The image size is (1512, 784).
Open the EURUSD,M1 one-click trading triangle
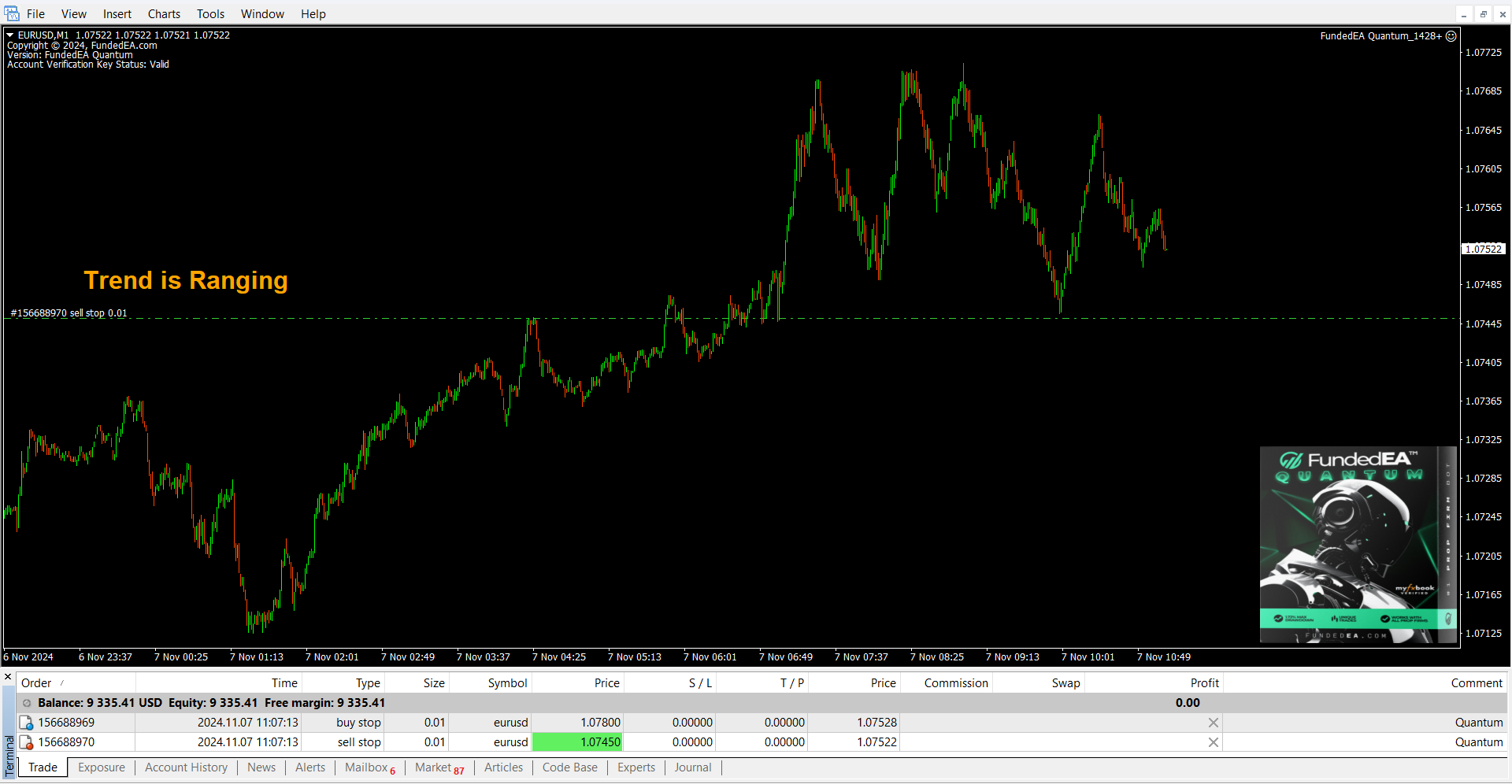(10, 35)
